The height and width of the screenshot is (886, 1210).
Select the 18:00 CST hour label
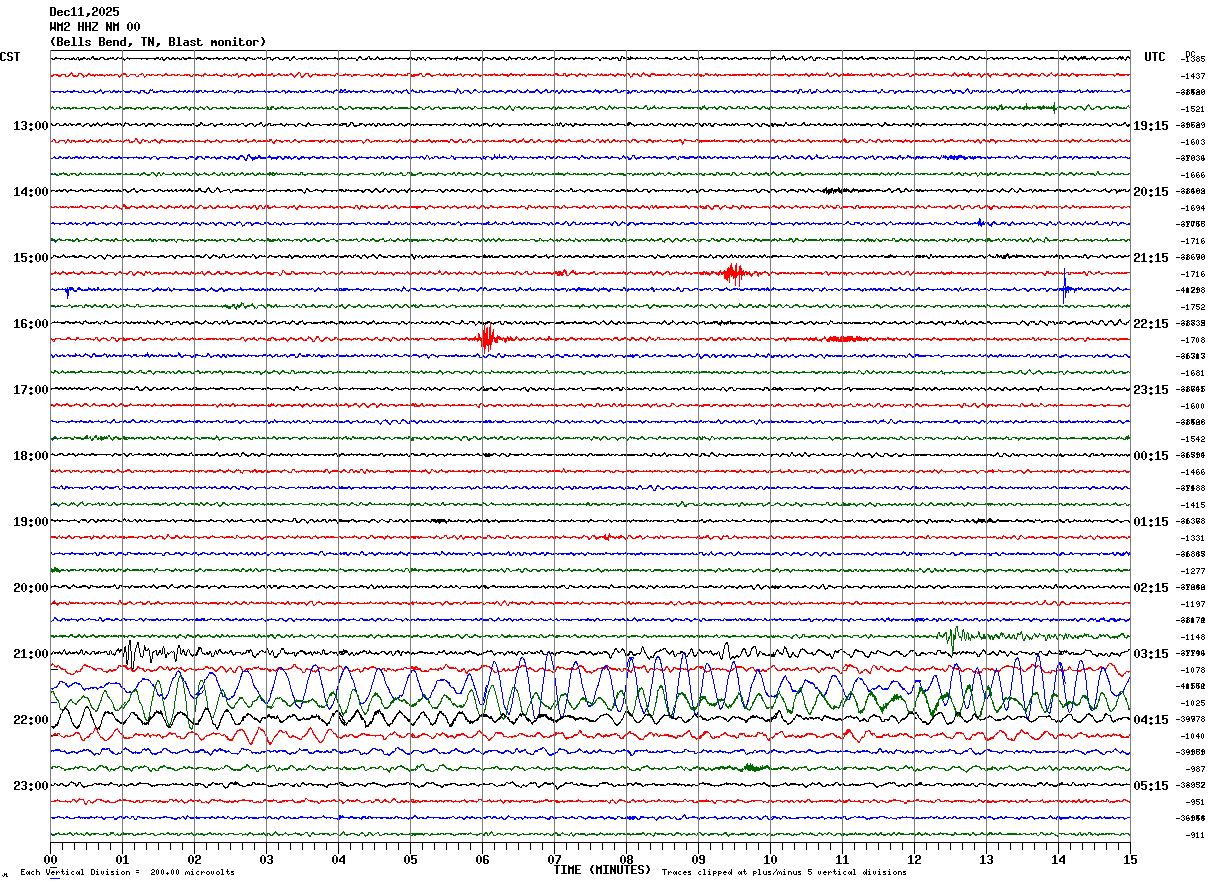pyautogui.click(x=31, y=456)
